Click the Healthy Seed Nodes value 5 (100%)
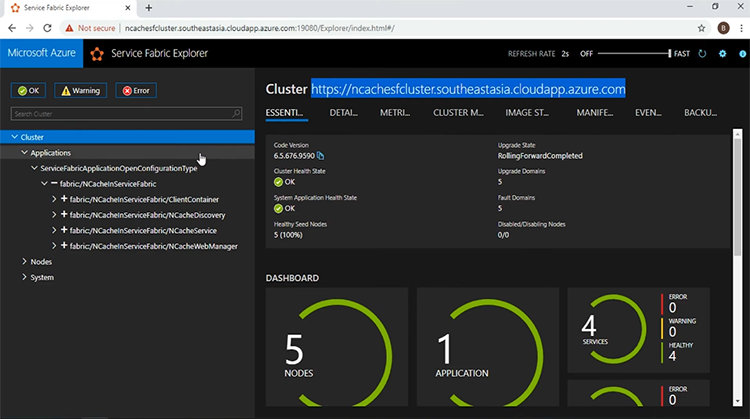The height and width of the screenshot is (419, 750). (x=288, y=235)
